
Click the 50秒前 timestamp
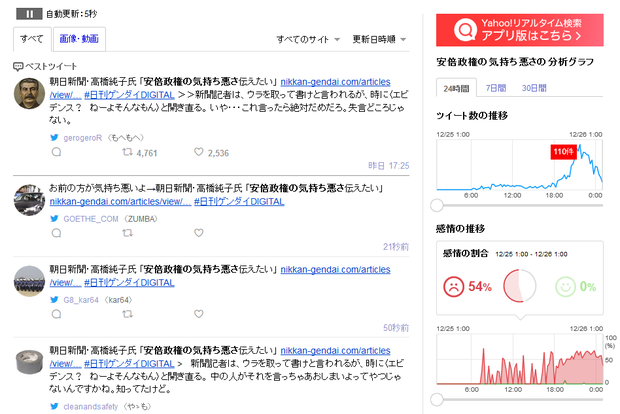[396, 328]
